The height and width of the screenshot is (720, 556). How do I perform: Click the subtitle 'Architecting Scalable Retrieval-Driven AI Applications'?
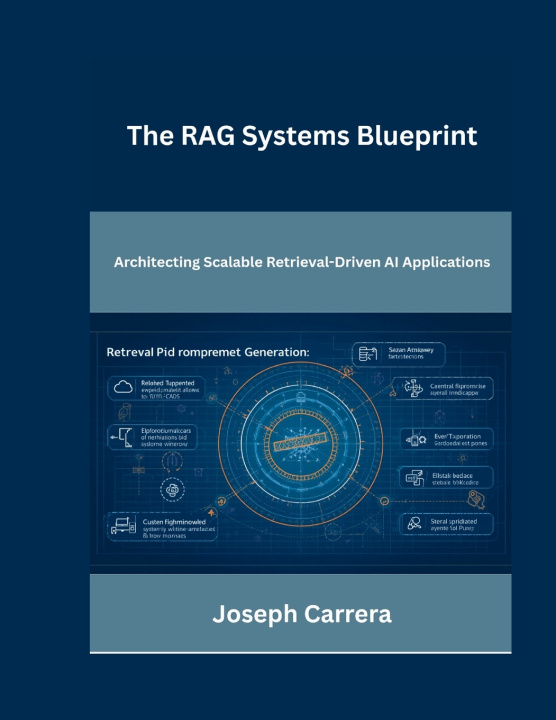click(x=302, y=262)
